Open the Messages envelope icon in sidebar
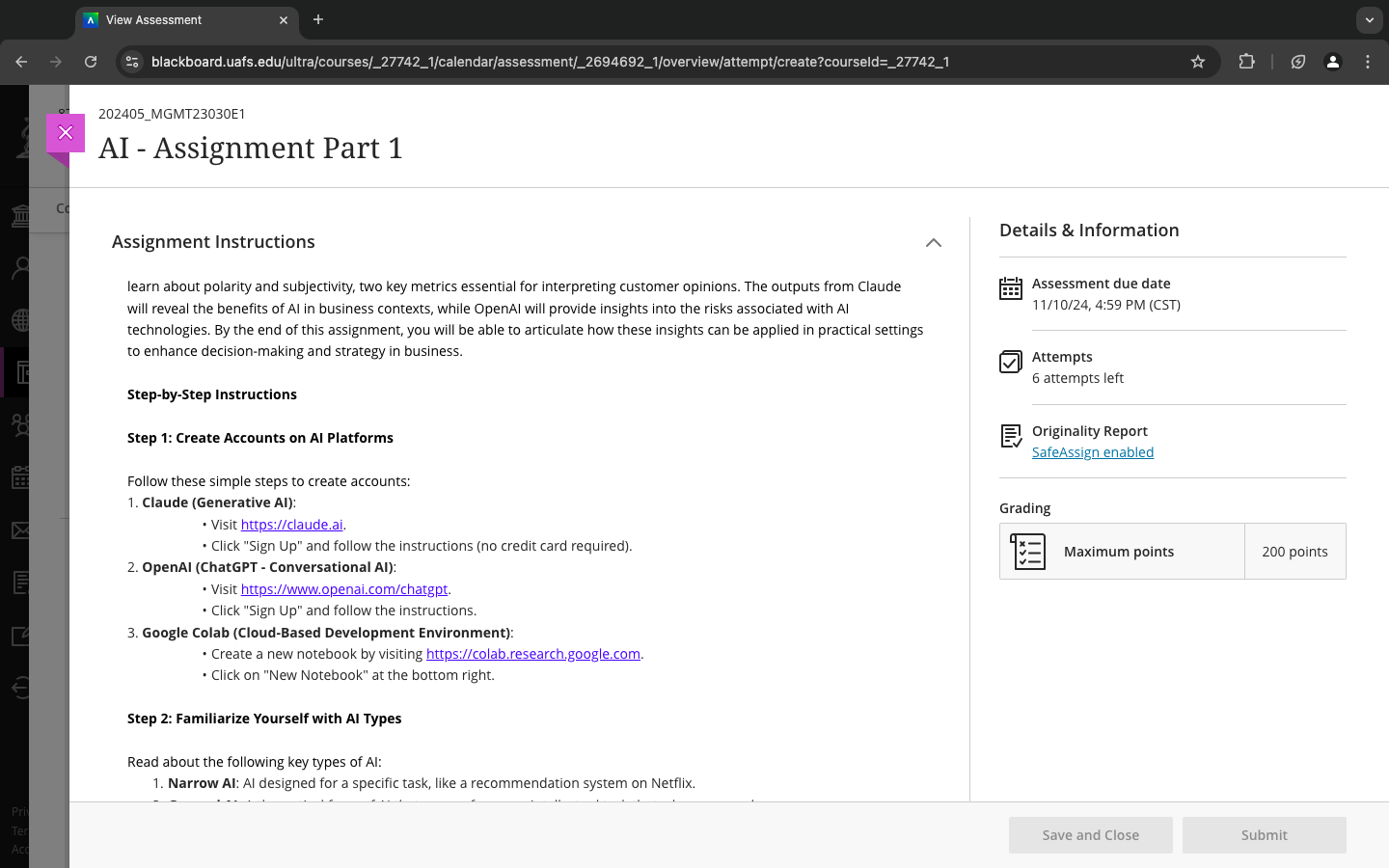Viewport: 1389px width, 868px height. [21, 529]
